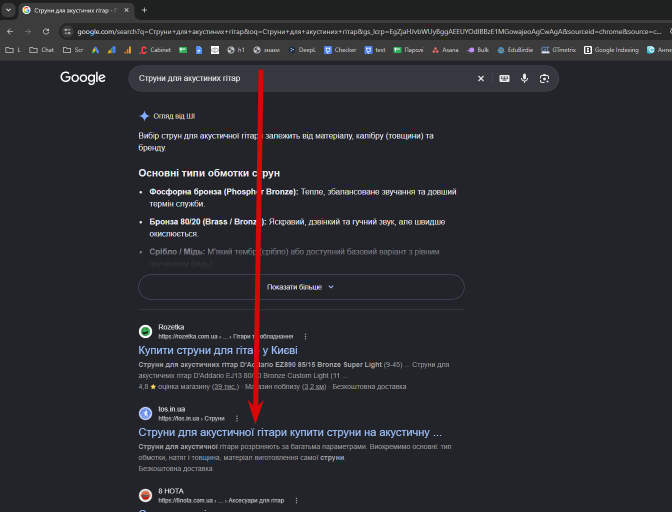This screenshot has width=672, height=512.
Task: Open the Scr bookmarks folder
Action: (73, 50)
